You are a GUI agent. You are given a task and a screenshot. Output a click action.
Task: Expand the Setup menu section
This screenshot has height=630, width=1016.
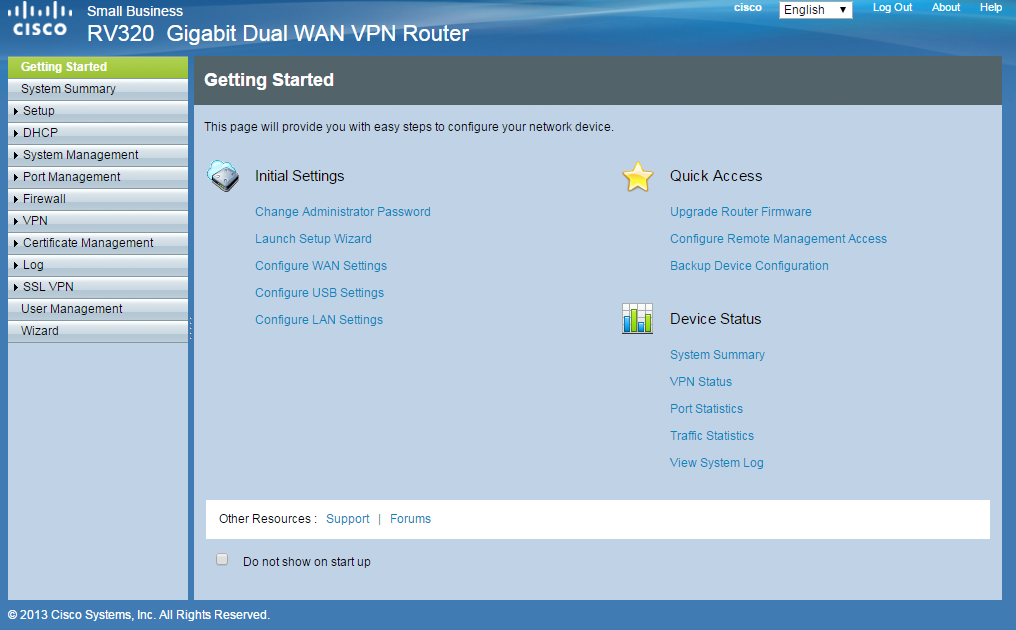click(x=39, y=111)
